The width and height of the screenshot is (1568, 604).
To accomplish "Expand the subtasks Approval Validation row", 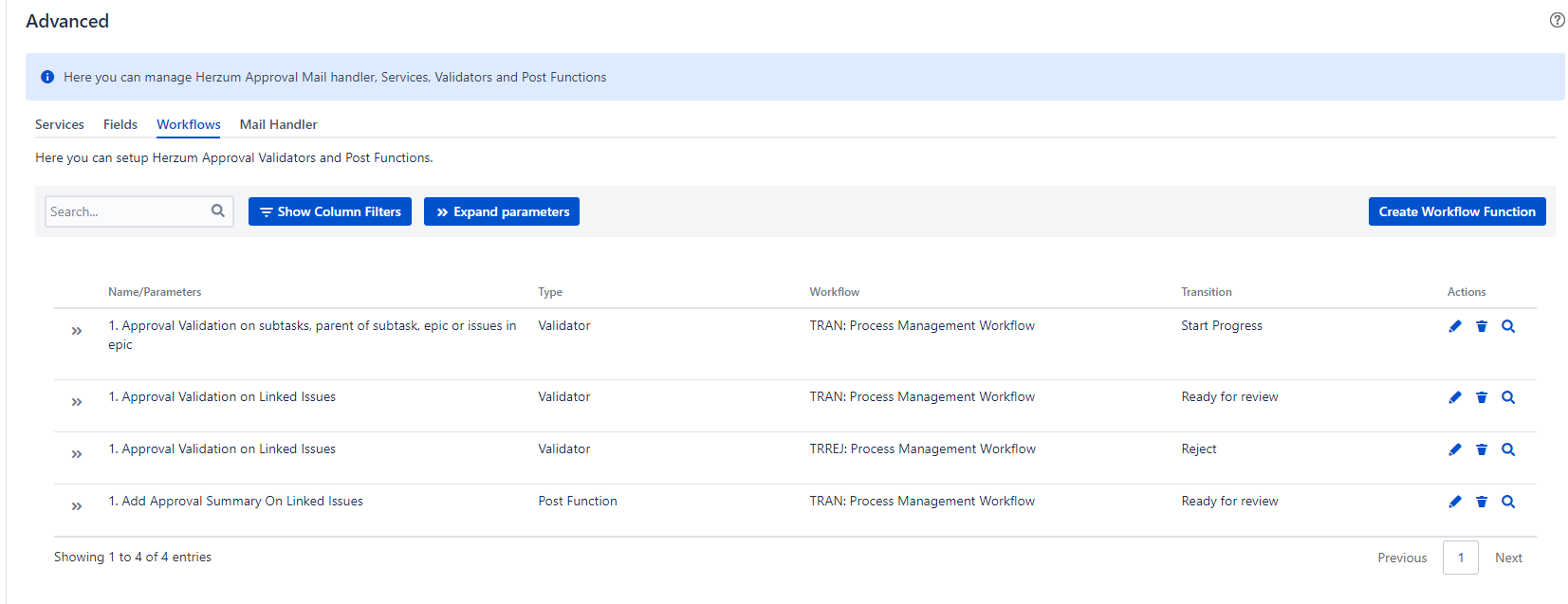I will tap(77, 331).
